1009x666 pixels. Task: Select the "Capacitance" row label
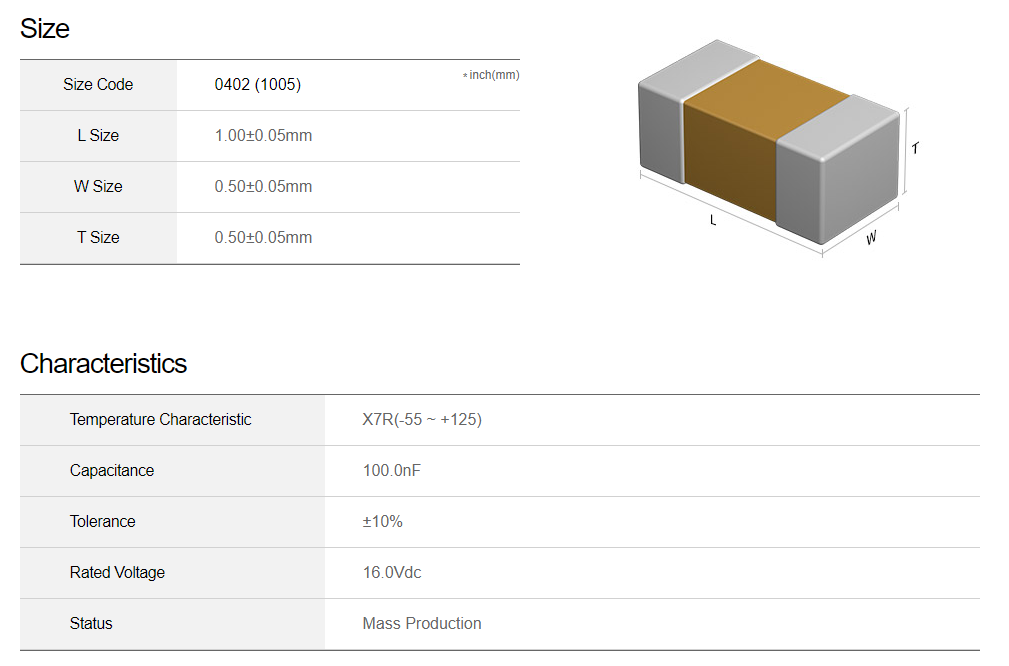pyautogui.click(x=112, y=470)
